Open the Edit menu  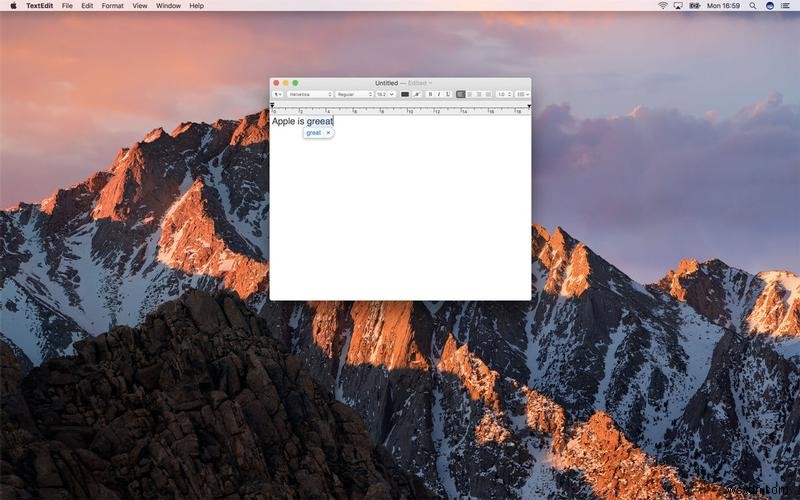click(x=87, y=6)
